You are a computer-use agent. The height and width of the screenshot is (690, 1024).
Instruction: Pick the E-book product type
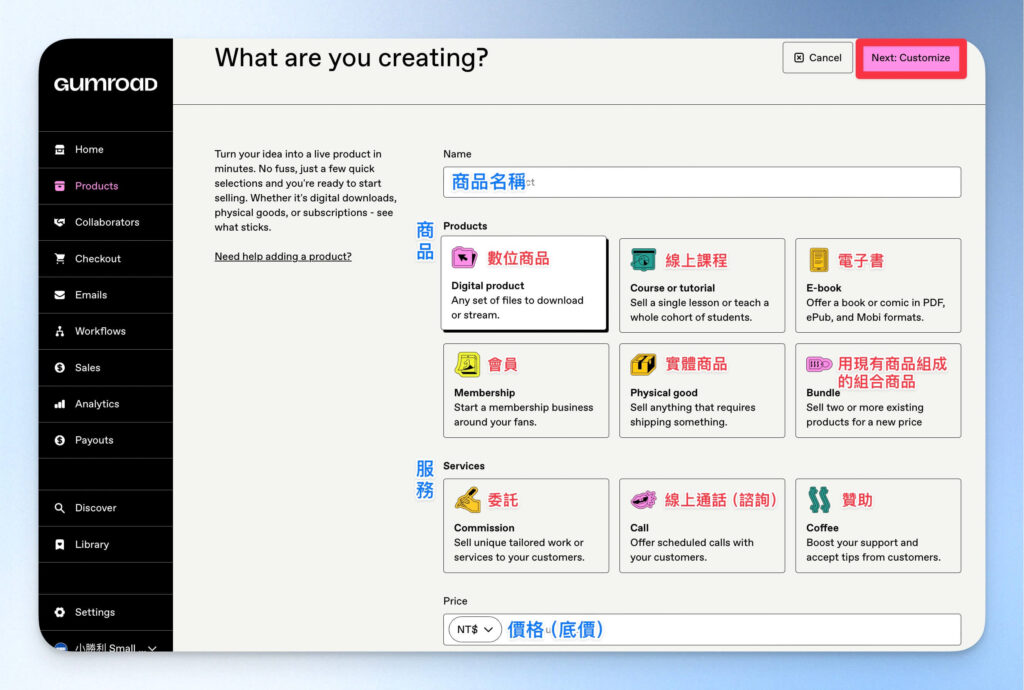click(x=878, y=285)
